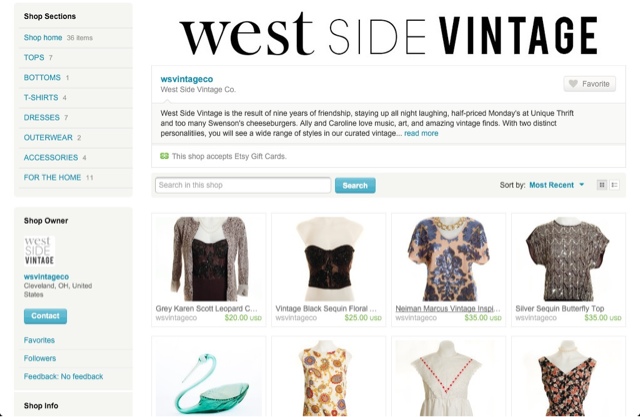Viewport: 640px width, 417px height.
Task: Open wsvintageco shop name link
Action: 187,79
